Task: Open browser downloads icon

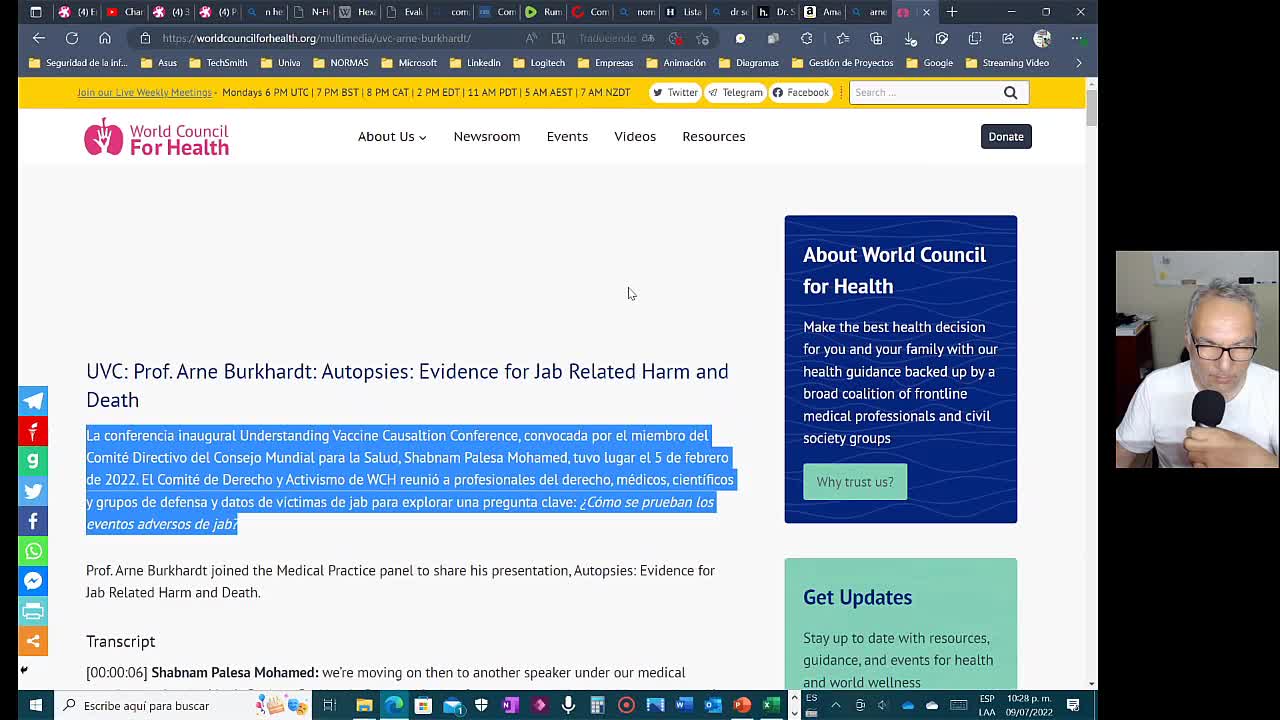Action: coord(910,38)
